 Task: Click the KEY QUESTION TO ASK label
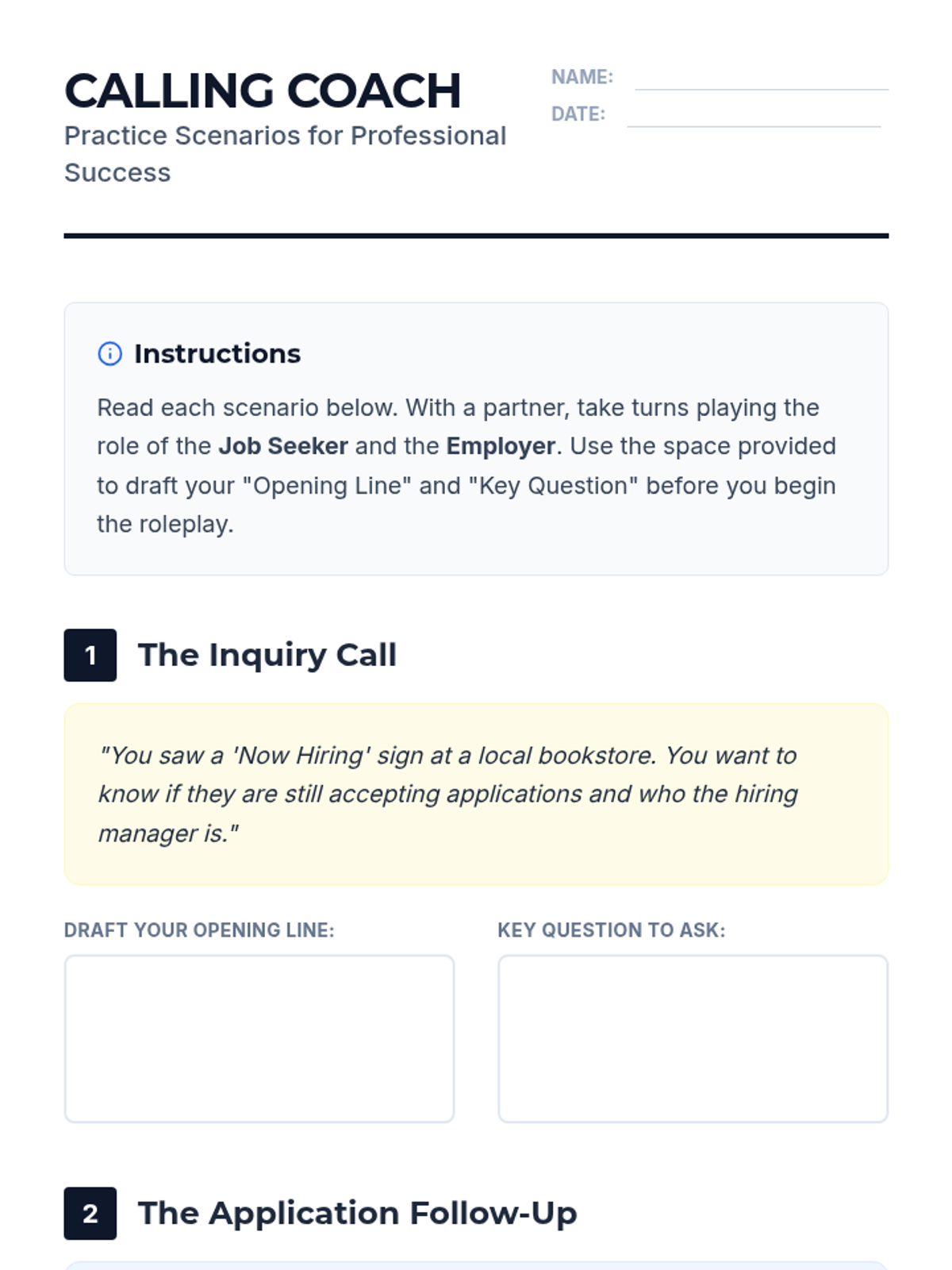tap(612, 930)
